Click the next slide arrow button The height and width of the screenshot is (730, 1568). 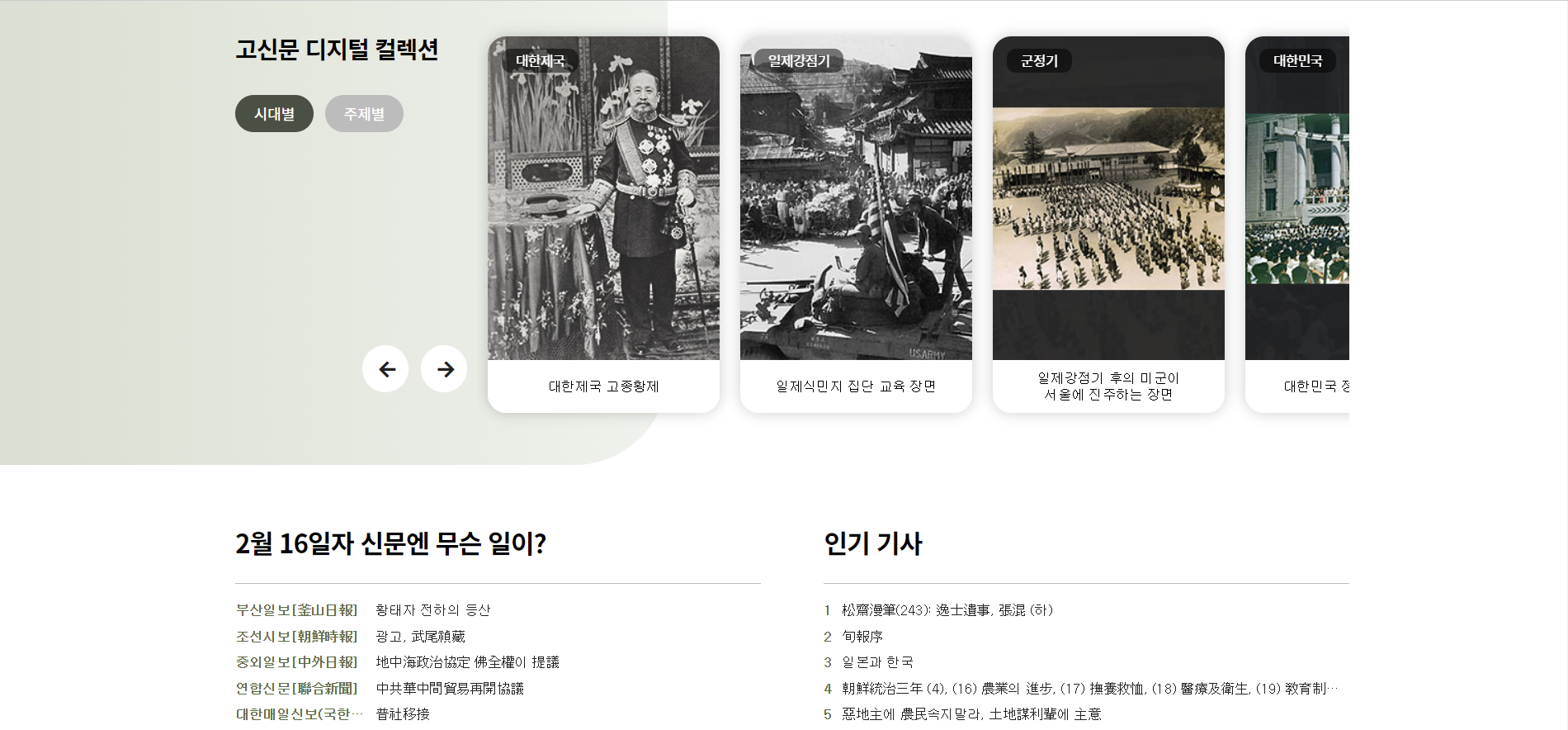click(444, 369)
